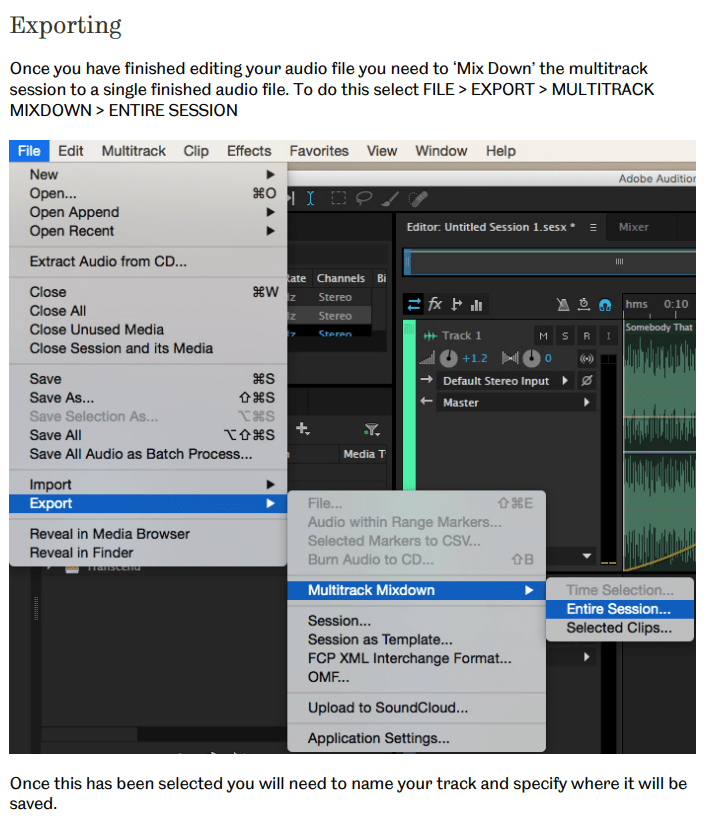The image size is (723, 824).
Task: Select the Spot Healing Brush tool
Action: click(x=418, y=199)
